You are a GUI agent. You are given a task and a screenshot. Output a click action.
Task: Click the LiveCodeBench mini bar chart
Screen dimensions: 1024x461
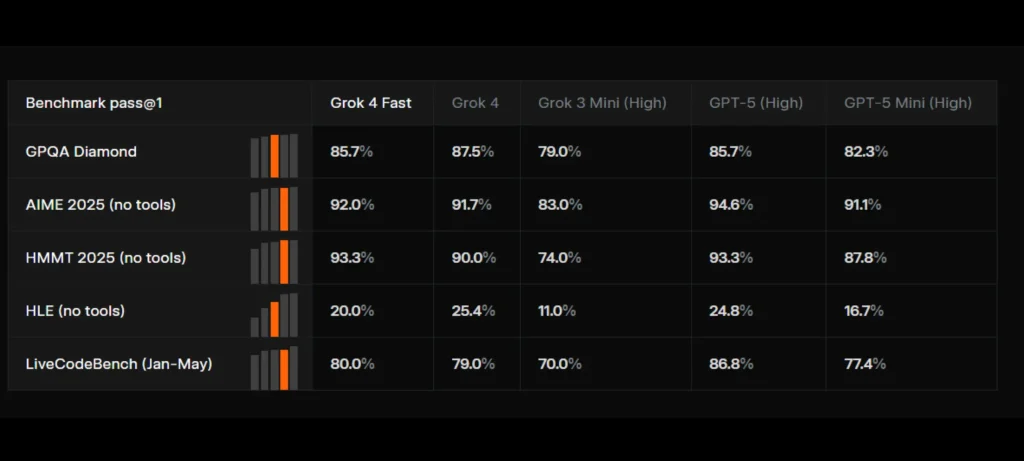tap(274, 367)
